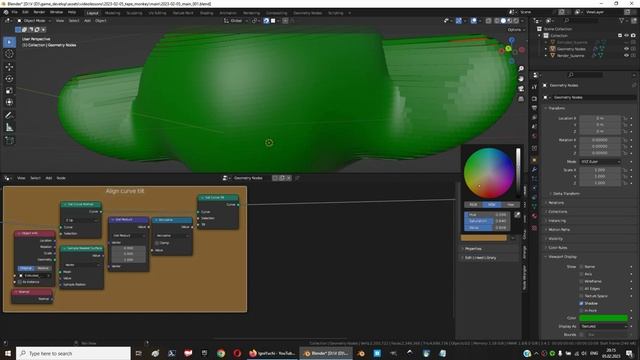The image size is (640, 360).
Task: Toggle camera view in the viewport
Action: 521,89
